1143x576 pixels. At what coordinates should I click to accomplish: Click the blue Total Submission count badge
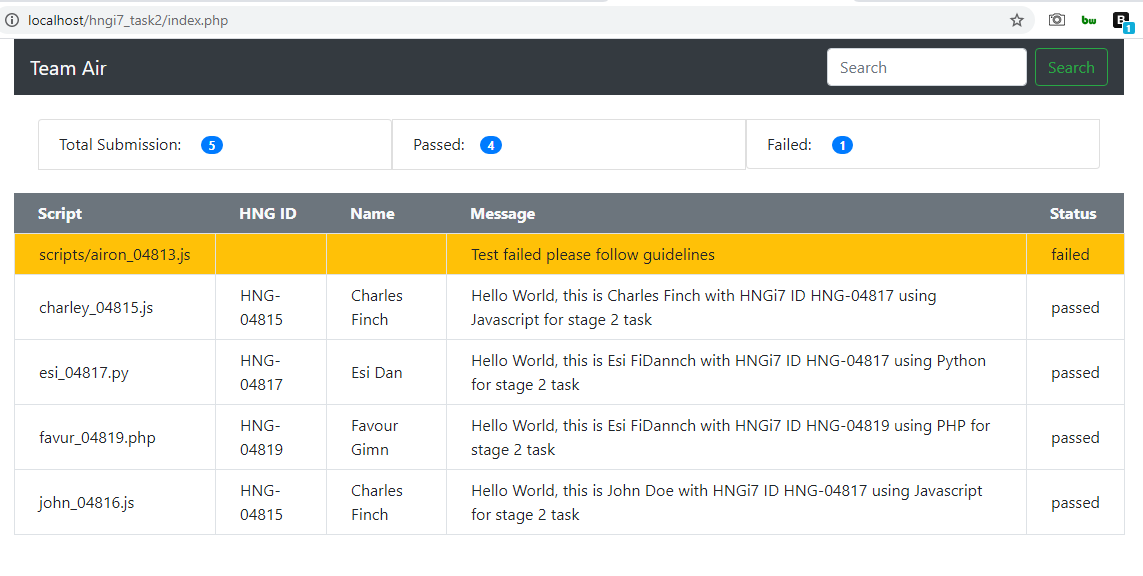(x=211, y=144)
